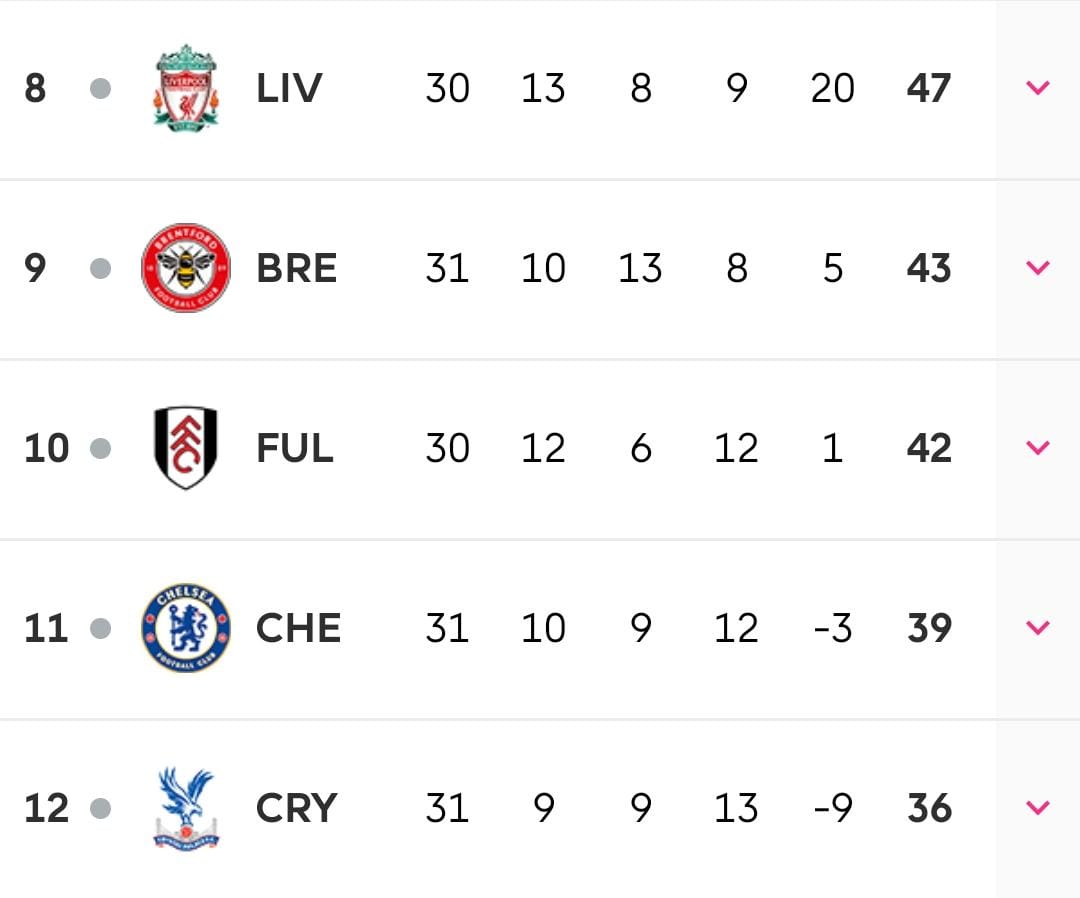This screenshot has height=898, width=1080.
Task: Open the LIV team link
Action: pos(289,88)
